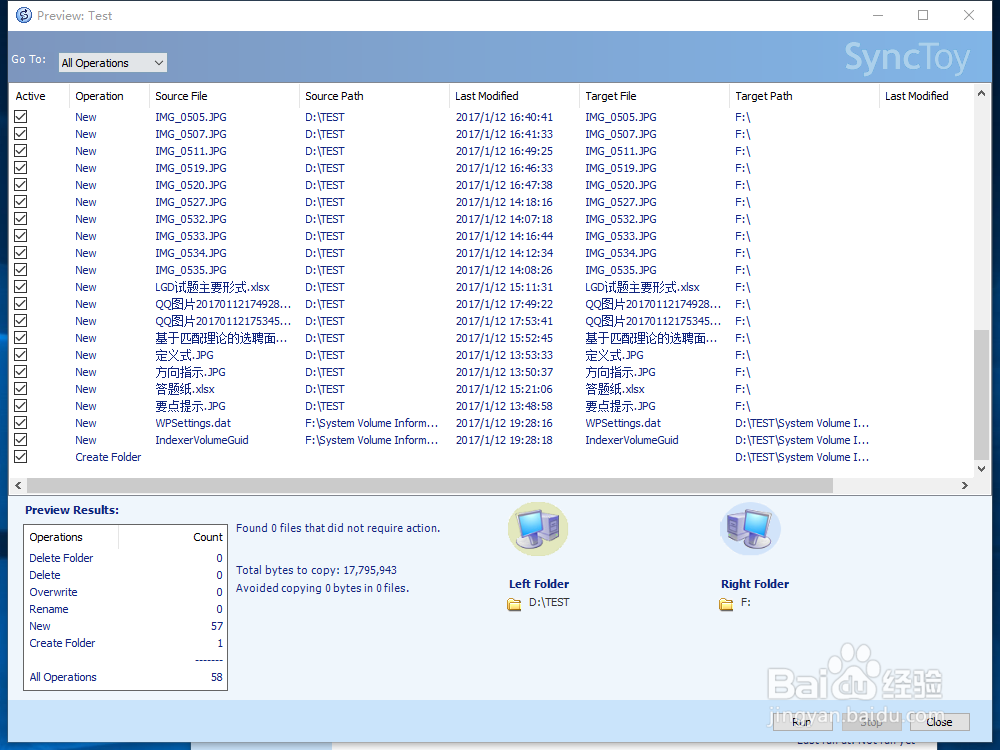
Task: Click Delete Folder in Preview Results
Action: click(61, 558)
